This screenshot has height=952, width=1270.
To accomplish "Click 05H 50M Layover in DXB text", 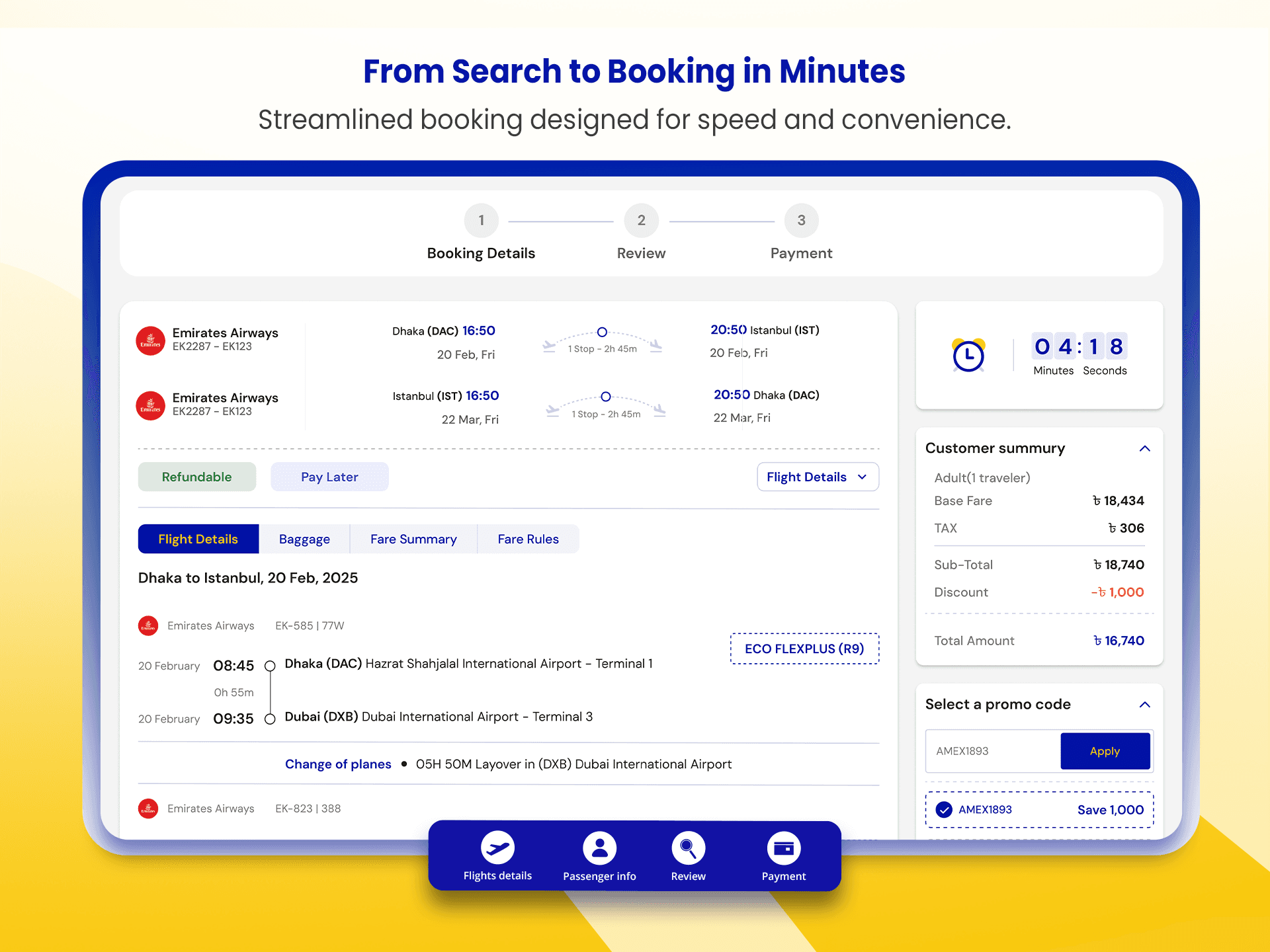I will point(573,764).
